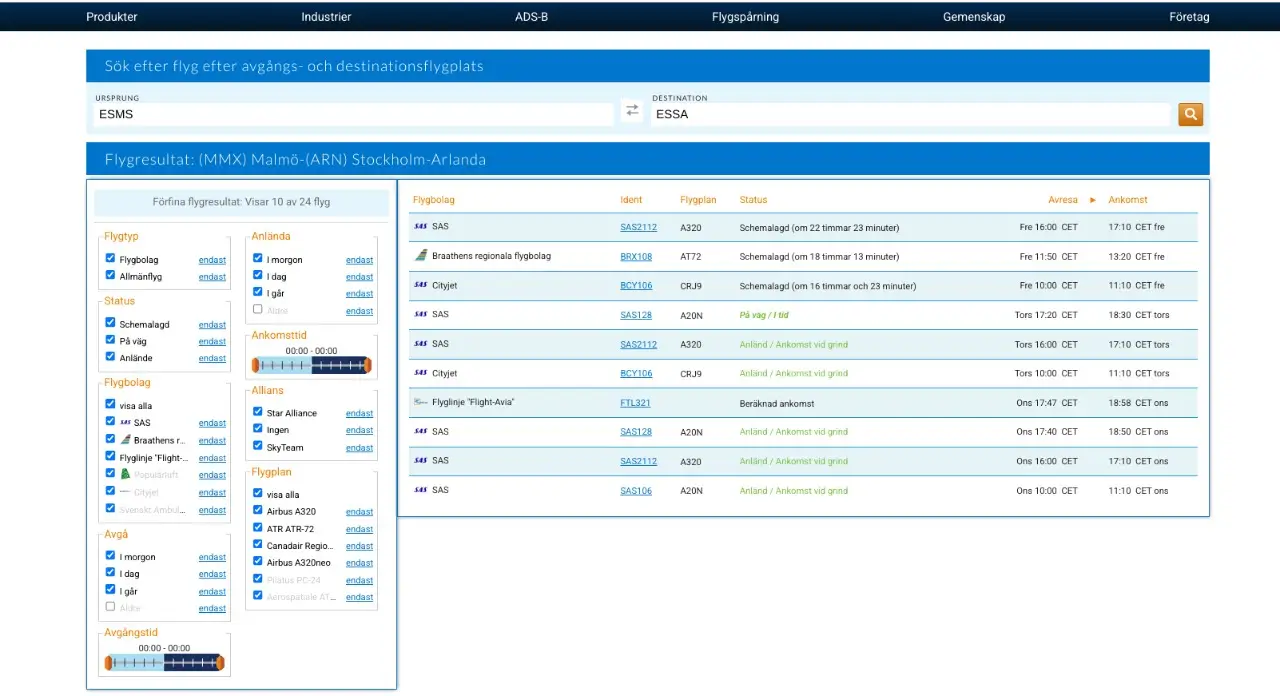This screenshot has width=1280, height=696.
Task: Click the green Populärluft filter logo
Action: pyautogui.click(x=125, y=474)
